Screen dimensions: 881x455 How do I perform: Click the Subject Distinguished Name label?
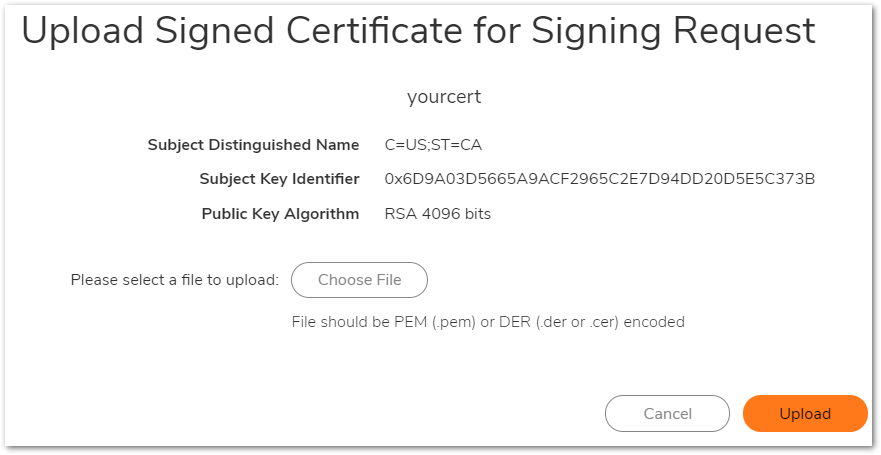click(x=253, y=145)
